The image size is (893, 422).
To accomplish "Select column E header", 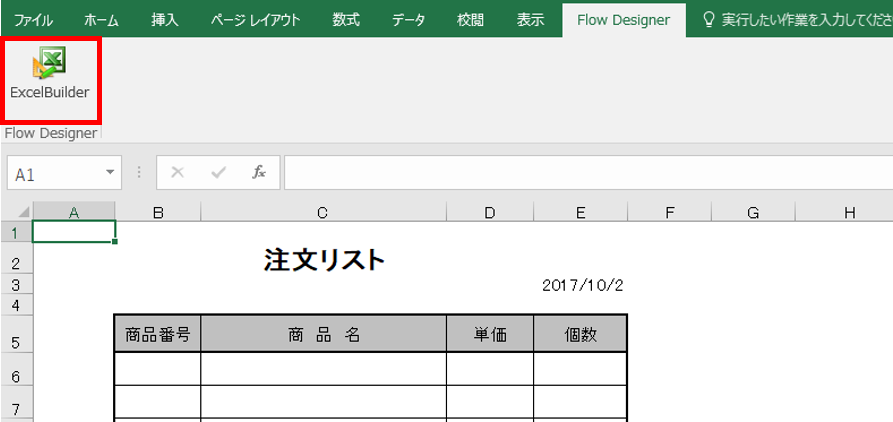I will click(580, 212).
